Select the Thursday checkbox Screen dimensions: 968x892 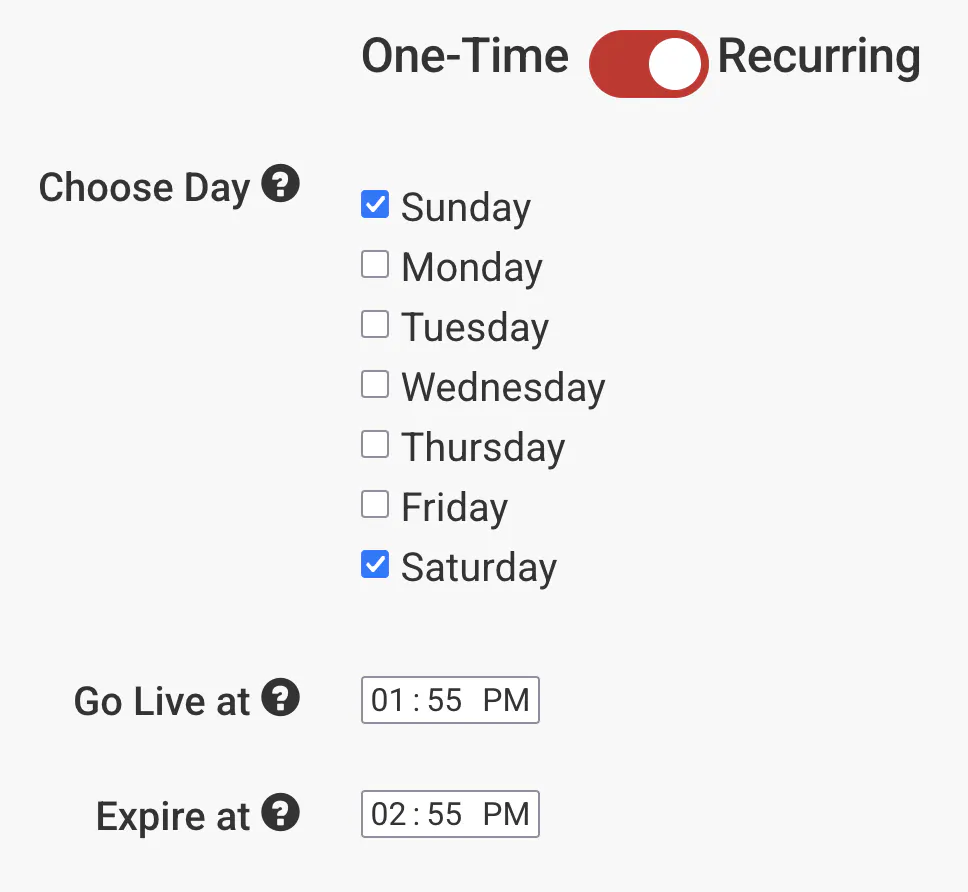pos(375,445)
